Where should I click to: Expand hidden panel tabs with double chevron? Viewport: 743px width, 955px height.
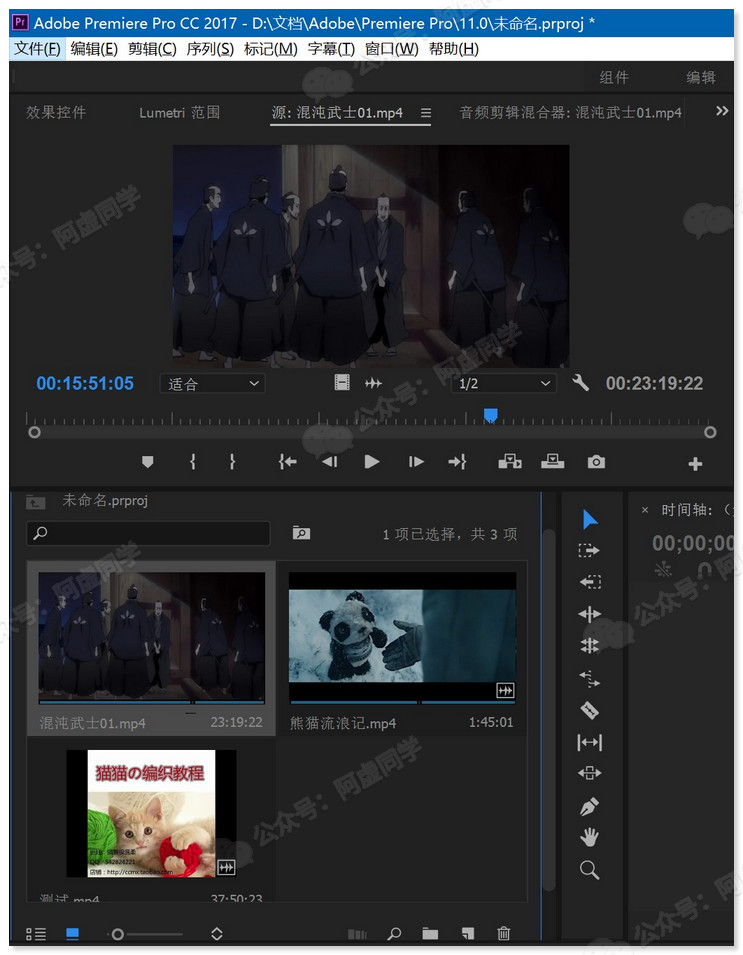click(x=722, y=112)
